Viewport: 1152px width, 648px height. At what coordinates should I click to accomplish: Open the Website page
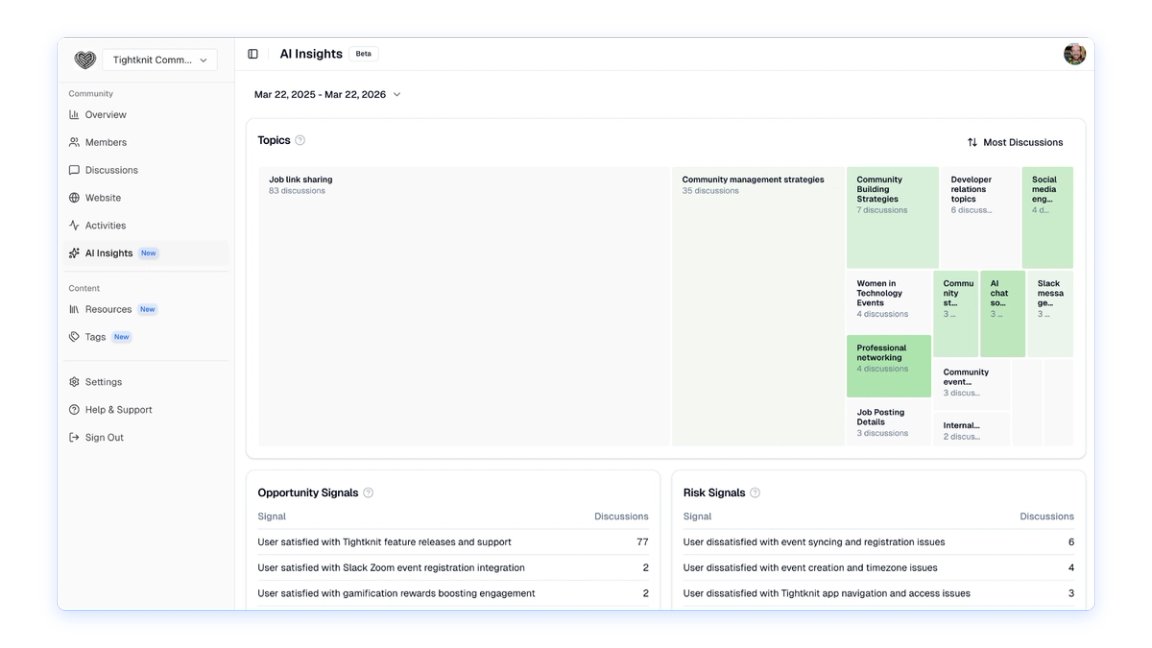(x=145, y=198)
